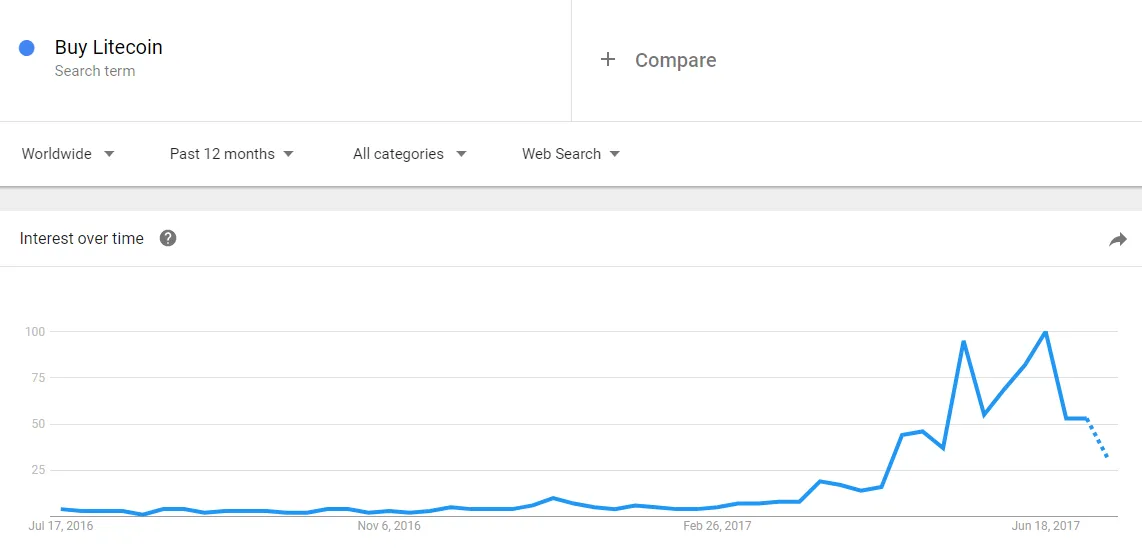Click the Compare text to add term
1142x559 pixels.
tap(675, 60)
